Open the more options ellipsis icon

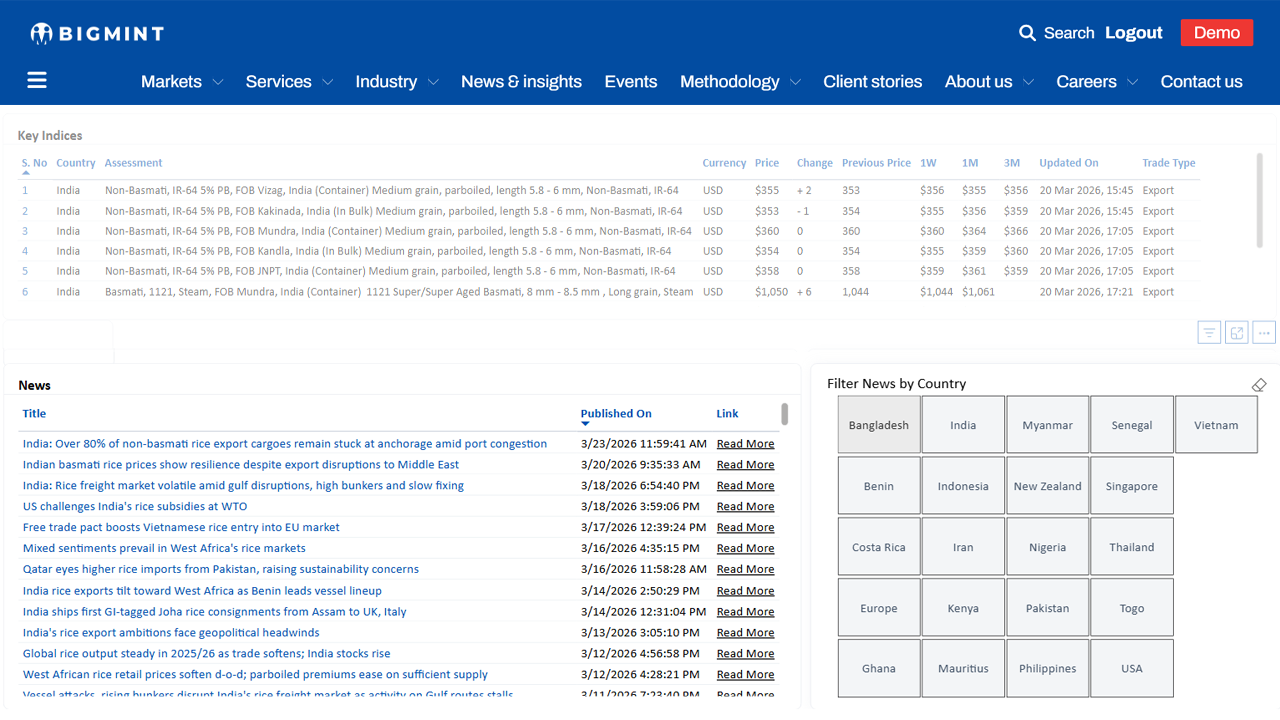tap(1264, 333)
